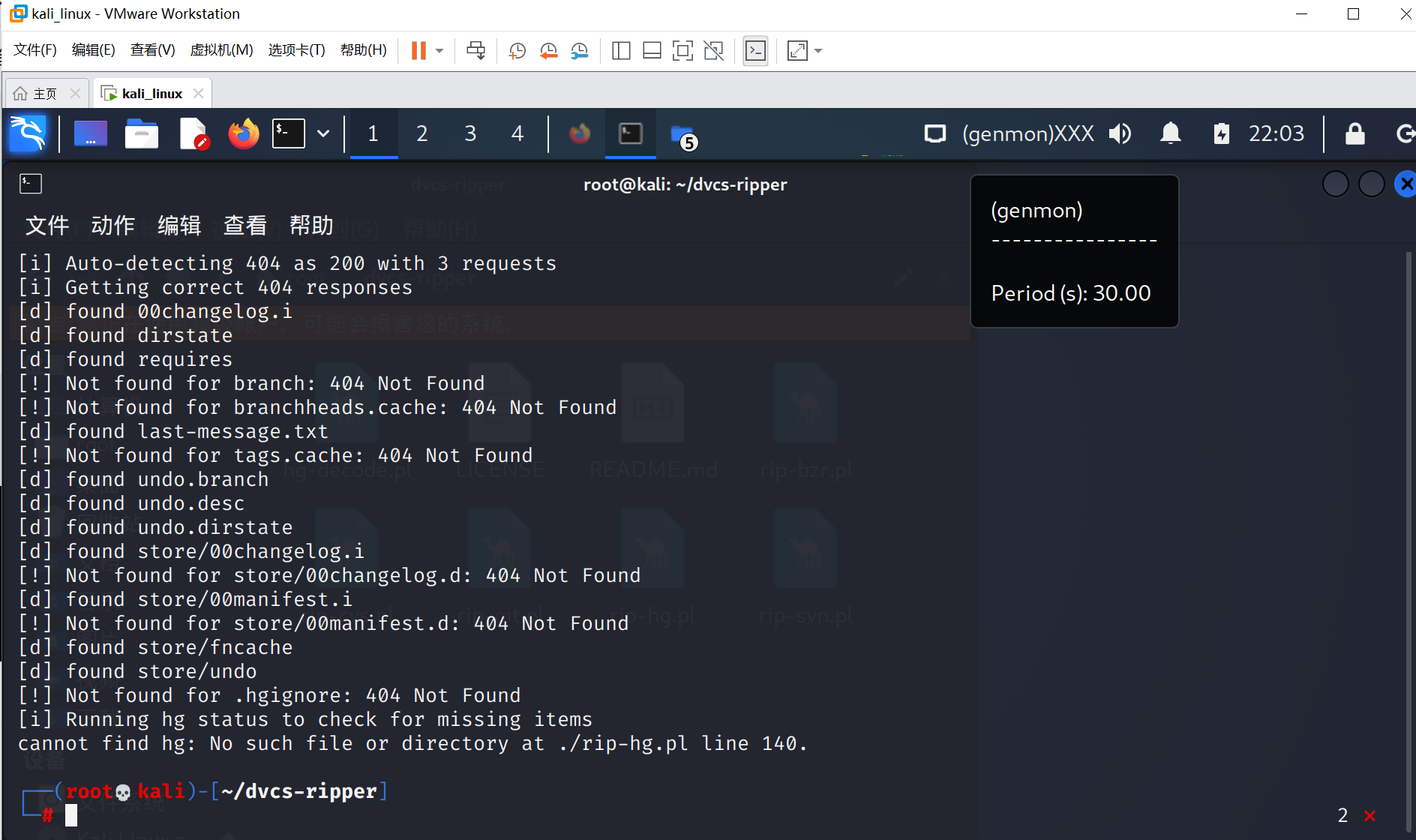Viewport: 1416px width, 840px height.
Task: Open the VMware 编辑(E) menu
Action: [x=94, y=50]
